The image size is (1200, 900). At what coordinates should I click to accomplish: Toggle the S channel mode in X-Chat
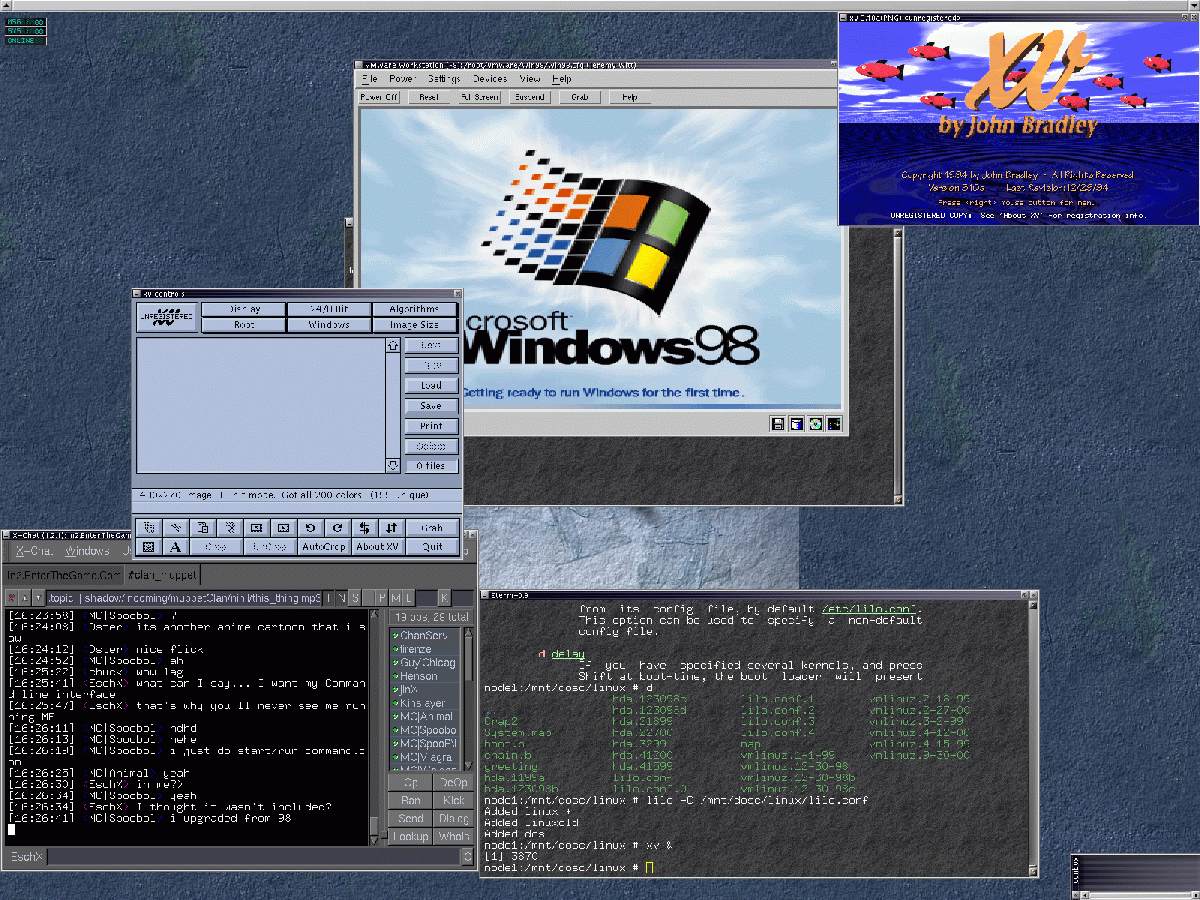click(x=355, y=597)
